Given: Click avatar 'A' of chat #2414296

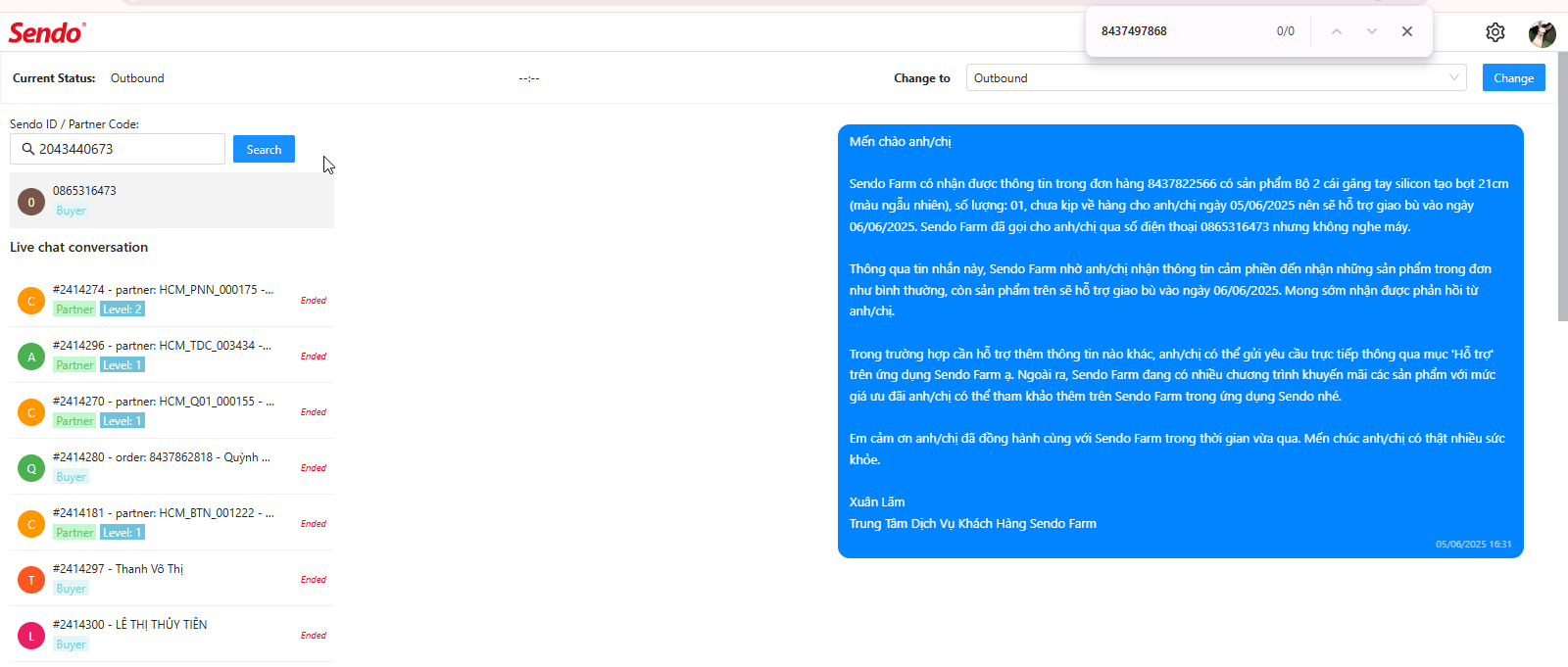Looking at the screenshot, I should [x=31, y=357].
